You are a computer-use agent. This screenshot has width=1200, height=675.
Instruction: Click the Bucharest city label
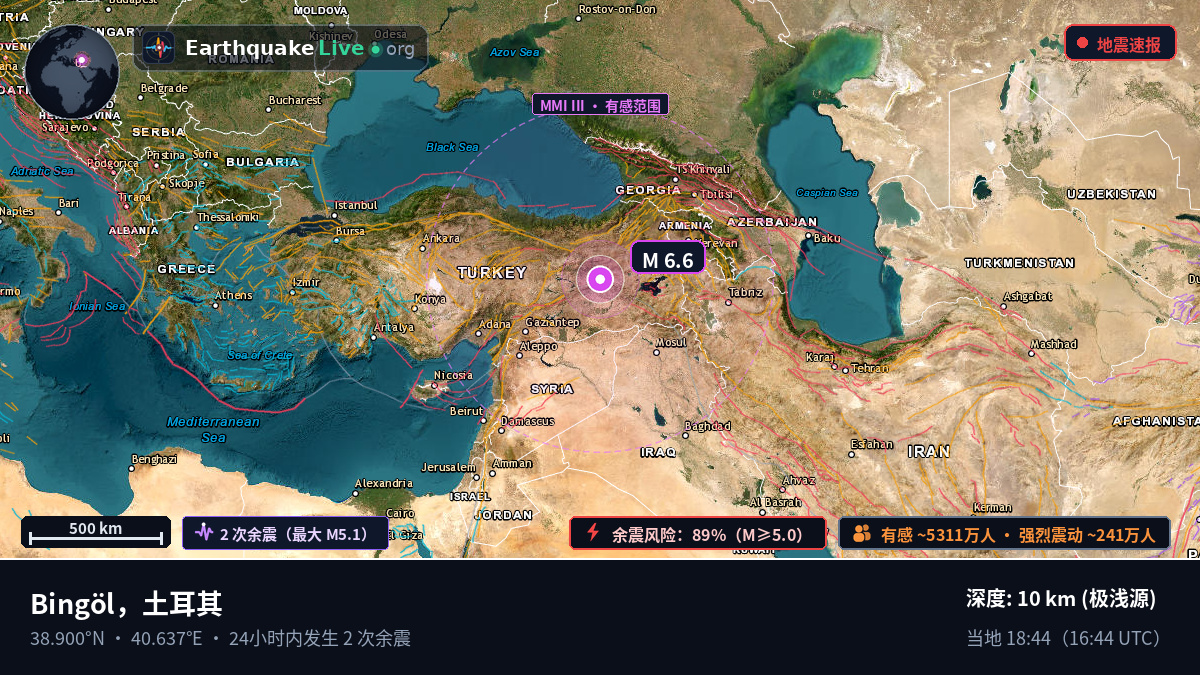295,100
